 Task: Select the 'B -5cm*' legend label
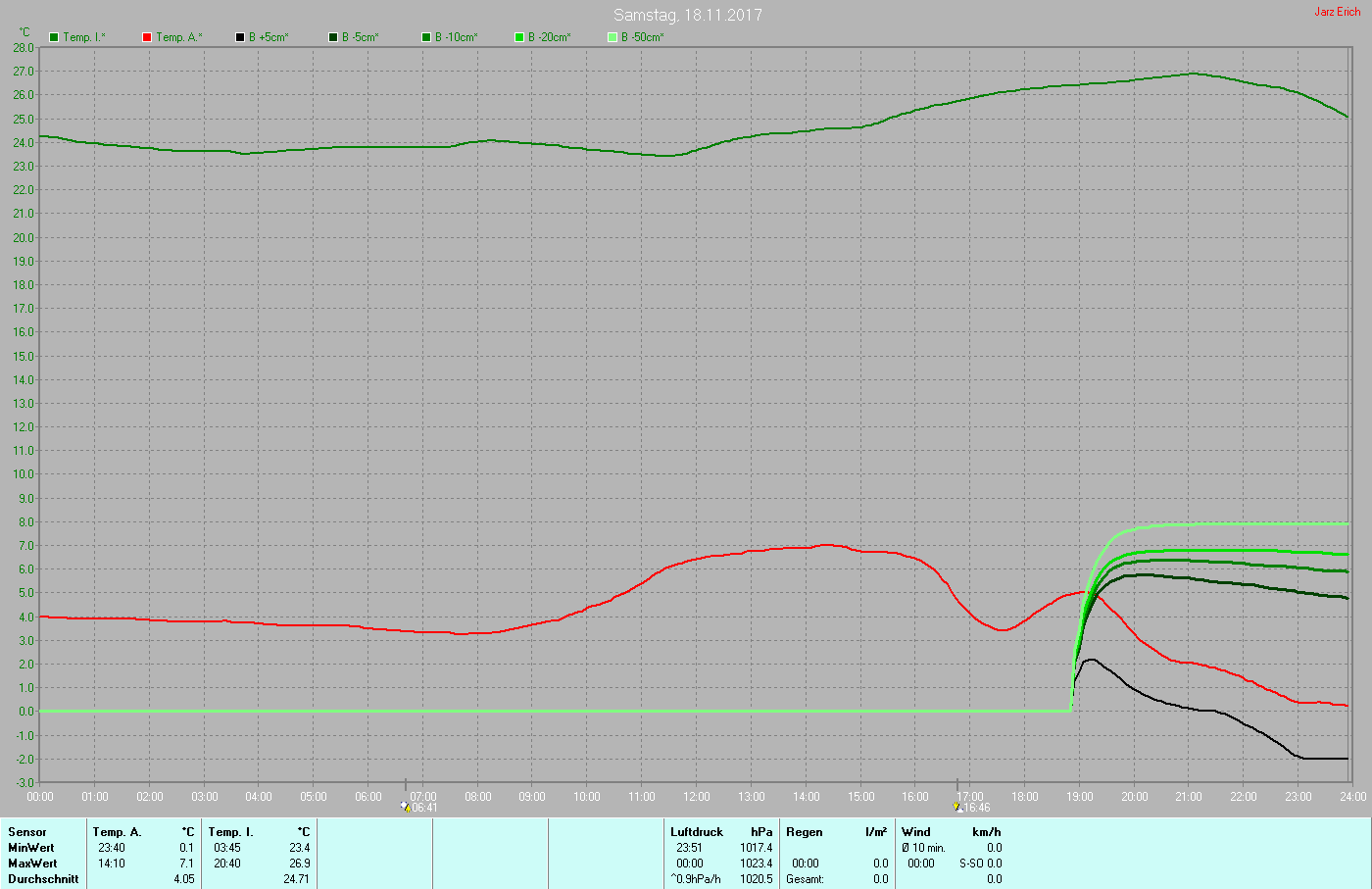[361, 37]
